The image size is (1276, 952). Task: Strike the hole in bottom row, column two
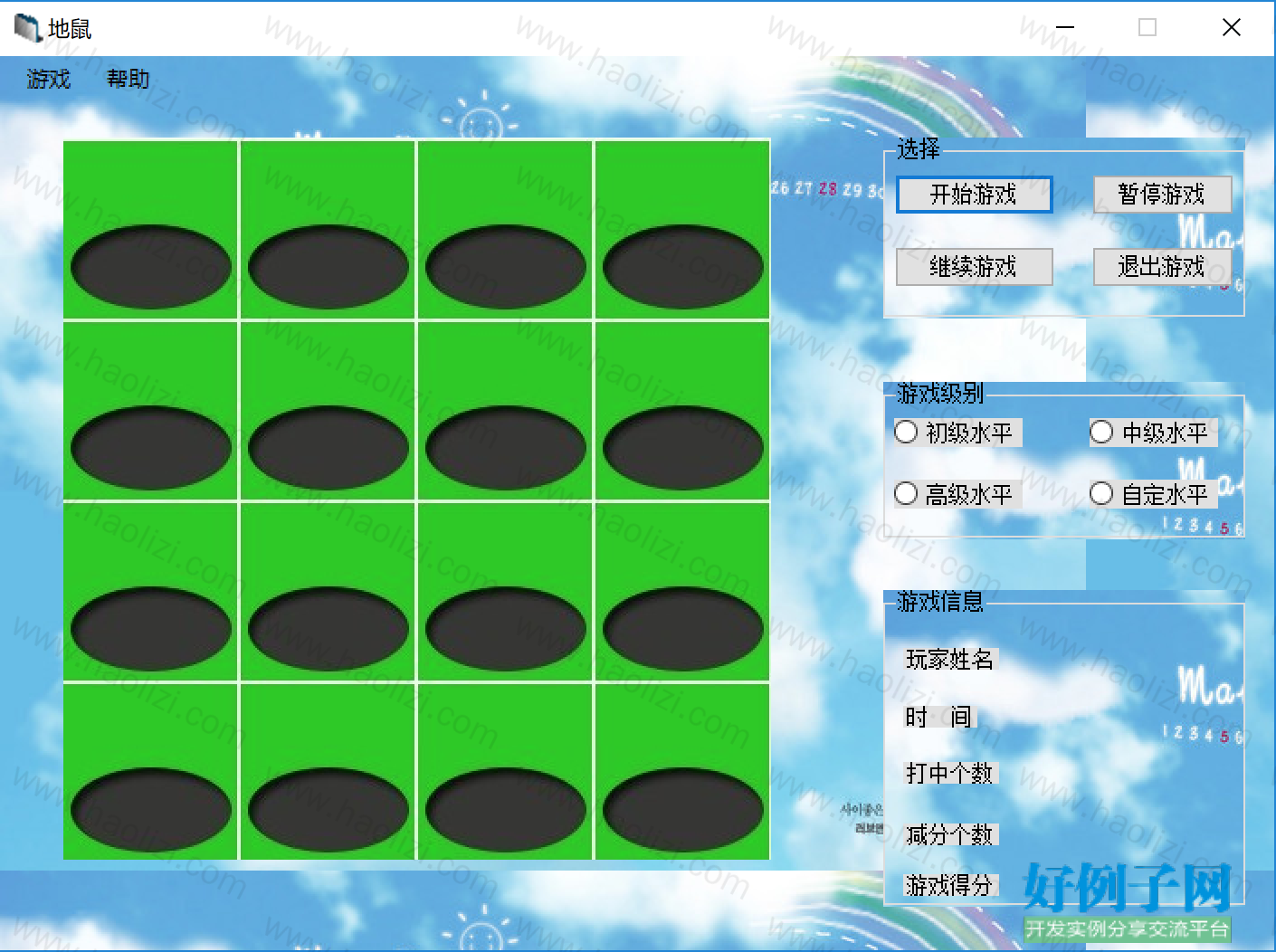click(x=329, y=810)
